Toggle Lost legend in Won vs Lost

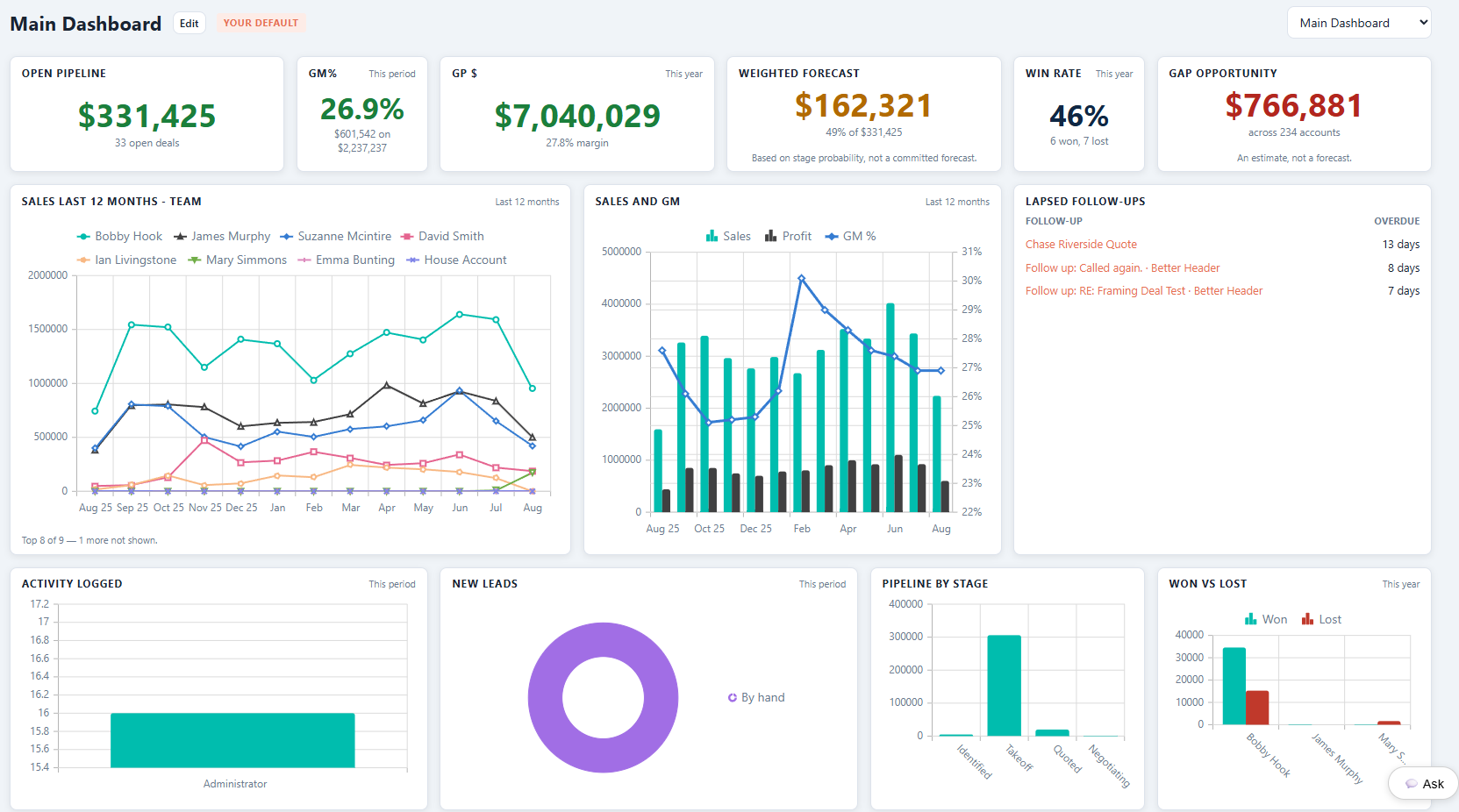point(1321,620)
